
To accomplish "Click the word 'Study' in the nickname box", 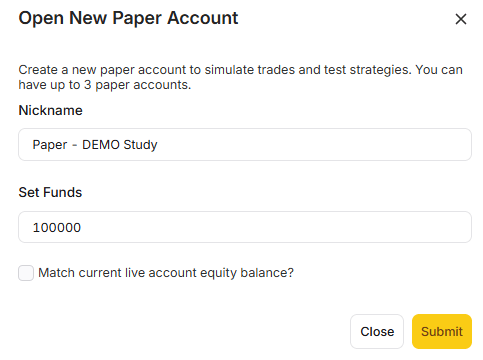I will click(x=140, y=145).
